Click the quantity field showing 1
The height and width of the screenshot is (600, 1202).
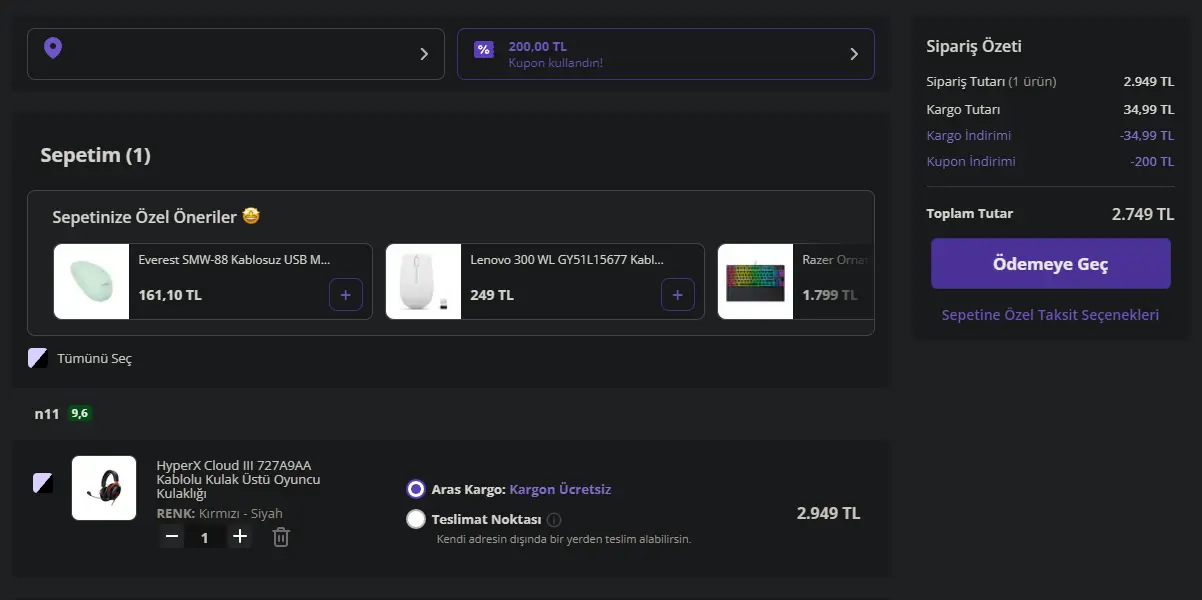(x=205, y=538)
